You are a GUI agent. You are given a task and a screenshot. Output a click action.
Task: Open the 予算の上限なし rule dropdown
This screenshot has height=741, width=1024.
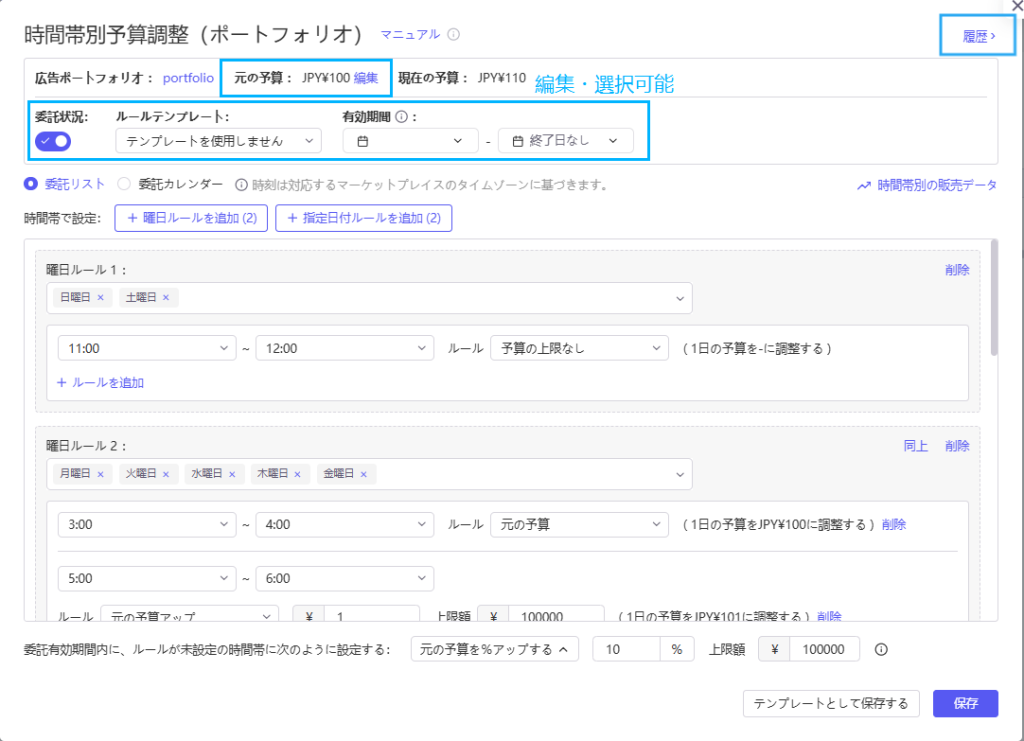click(579, 348)
